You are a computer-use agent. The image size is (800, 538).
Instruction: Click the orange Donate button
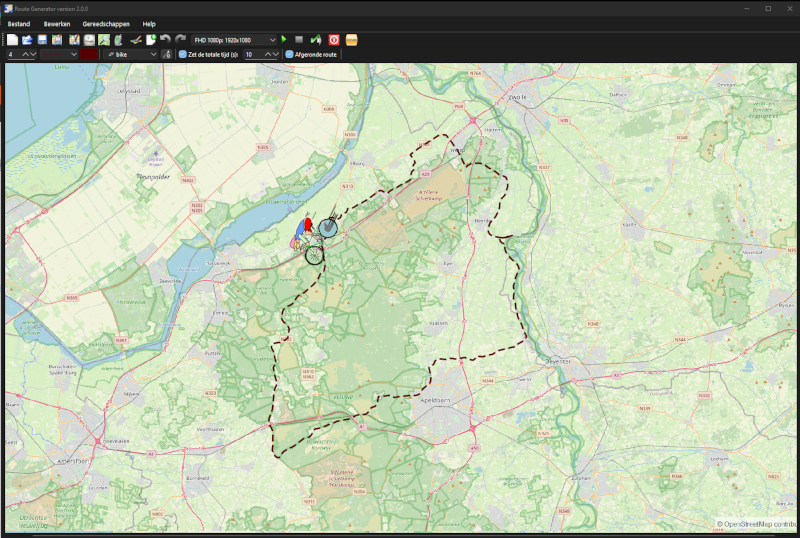tap(351, 40)
